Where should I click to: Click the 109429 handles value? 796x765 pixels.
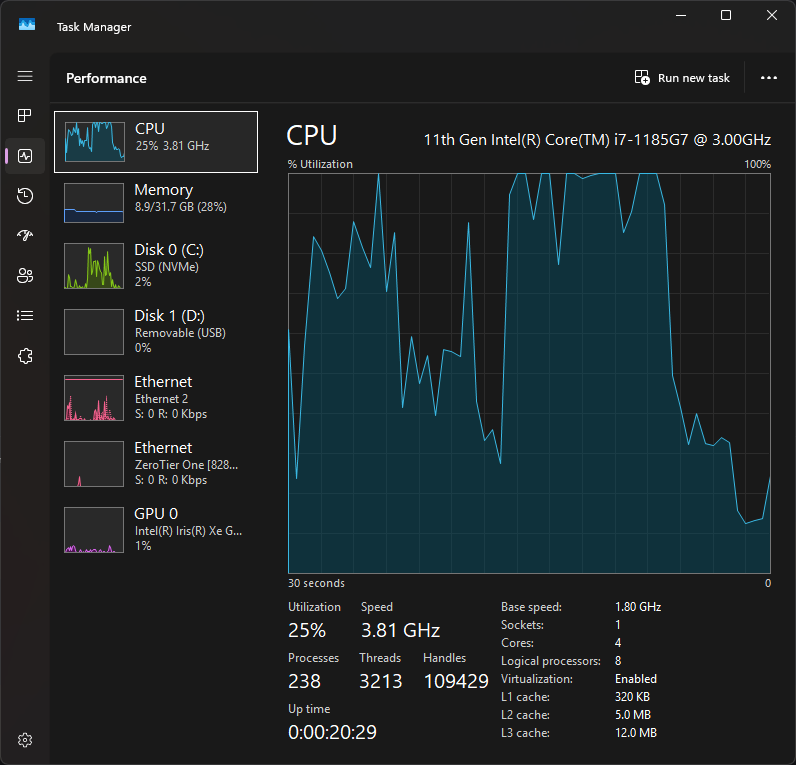[456, 681]
